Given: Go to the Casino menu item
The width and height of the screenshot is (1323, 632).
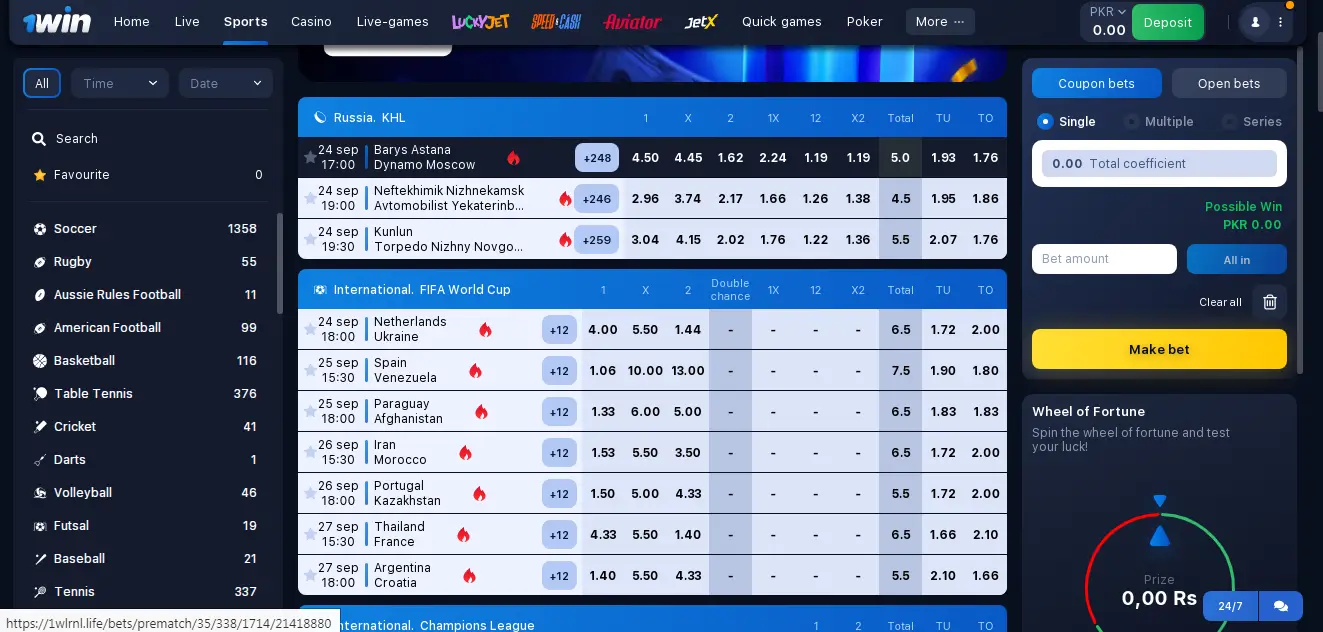Looking at the screenshot, I should 311,22.
